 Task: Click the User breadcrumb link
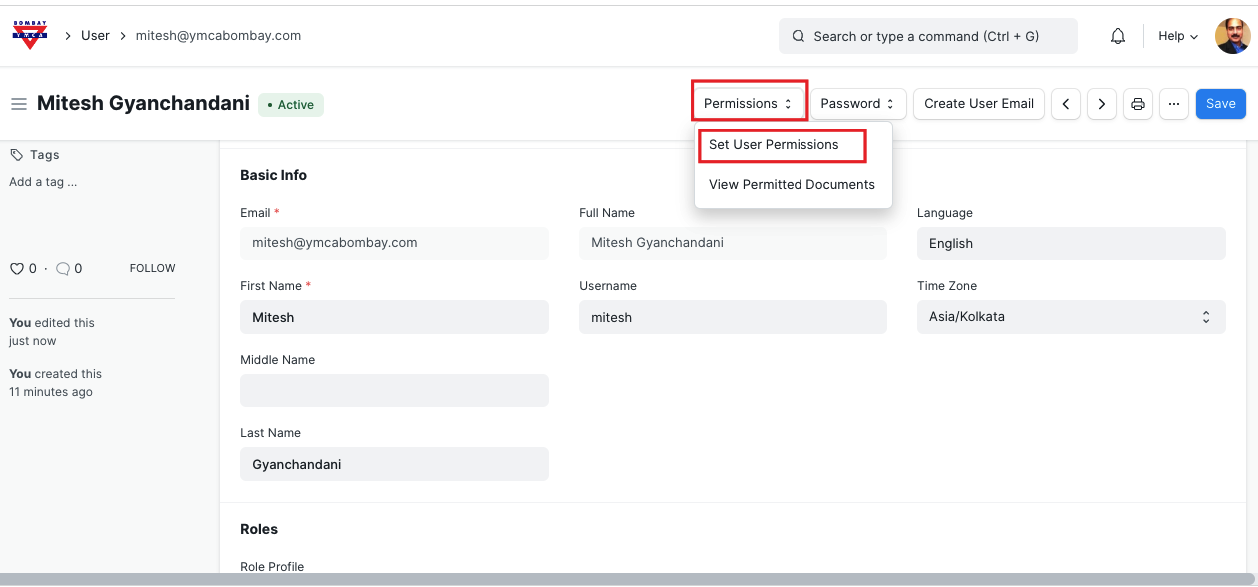(95, 36)
